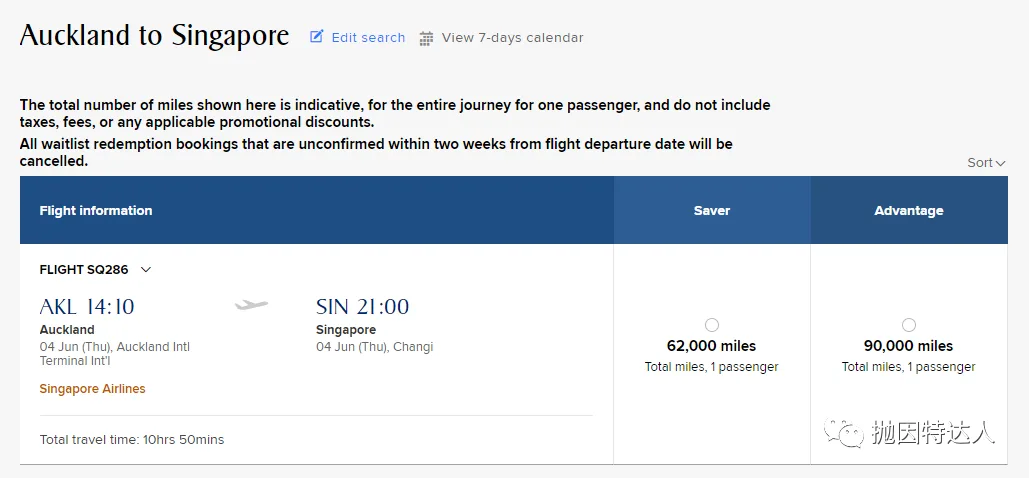Open the Edit search link
Image resolution: width=1029 pixels, height=478 pixels.
point(358,37)
